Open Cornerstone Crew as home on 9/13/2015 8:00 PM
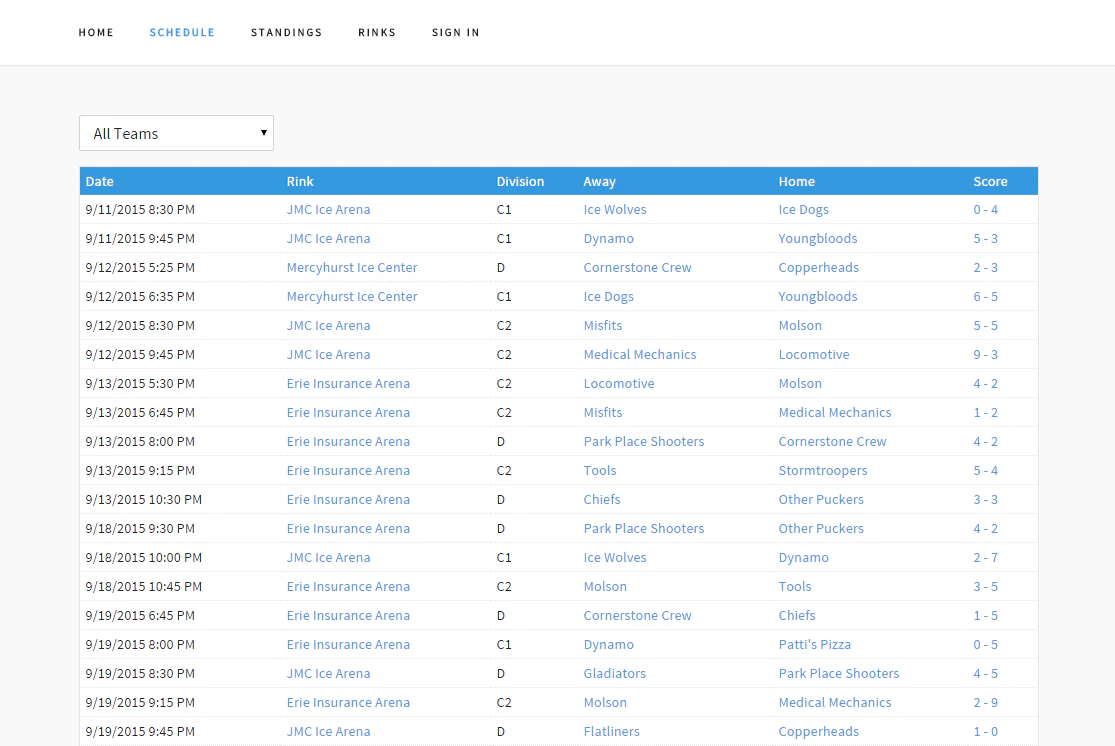This screenshot has width=1115, height=746. pyautogui.click(x=833, y=442)
